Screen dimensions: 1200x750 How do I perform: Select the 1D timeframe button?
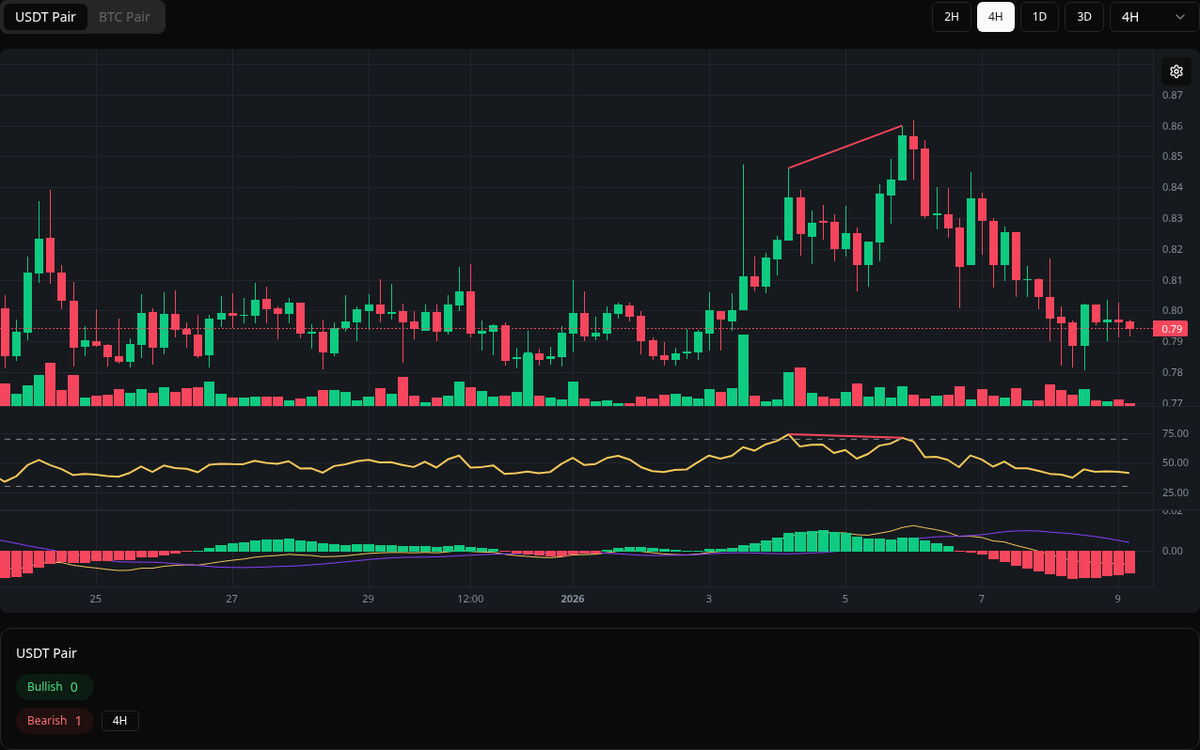tap(1039, 17)
